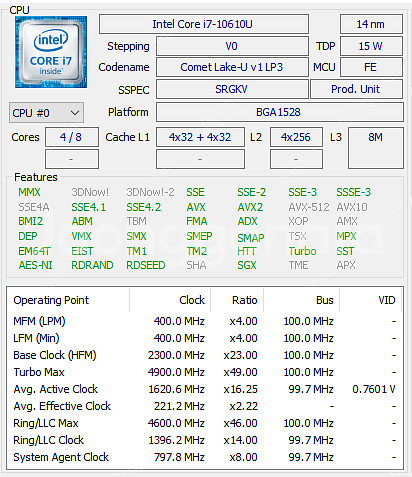The width and height of the screenshot is (412, 477).
Task: Select the 14 nm process field
Action: 371,24
